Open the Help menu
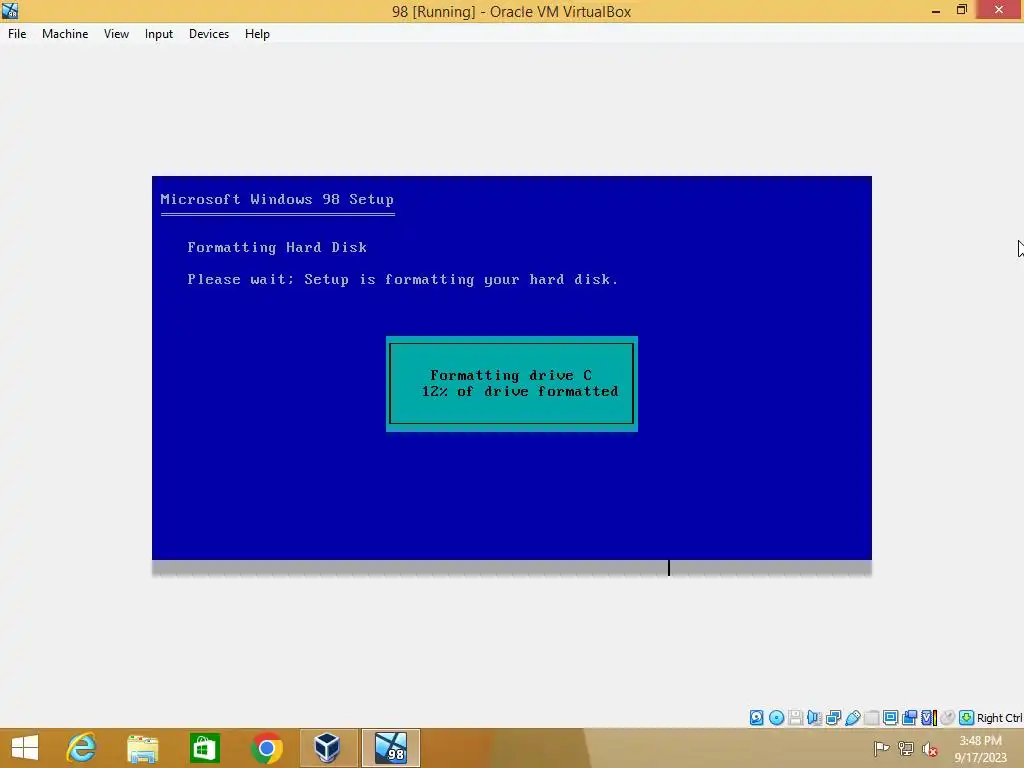 pos(257,34)
